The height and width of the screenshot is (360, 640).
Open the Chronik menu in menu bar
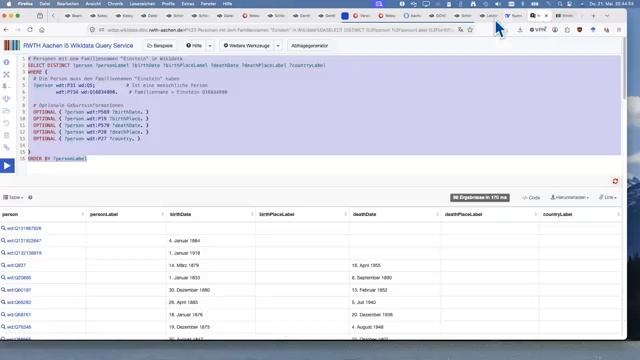[x=115, y=4]
